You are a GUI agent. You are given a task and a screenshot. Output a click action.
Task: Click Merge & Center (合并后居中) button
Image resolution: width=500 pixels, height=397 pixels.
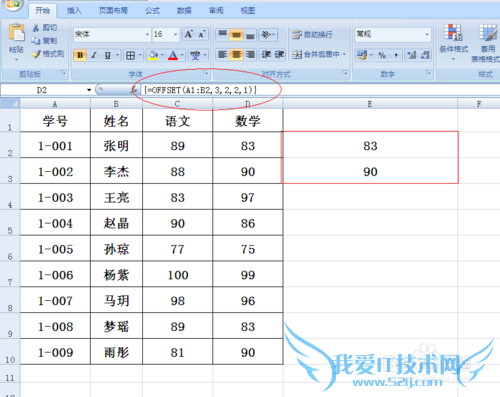tap(316, 54)
